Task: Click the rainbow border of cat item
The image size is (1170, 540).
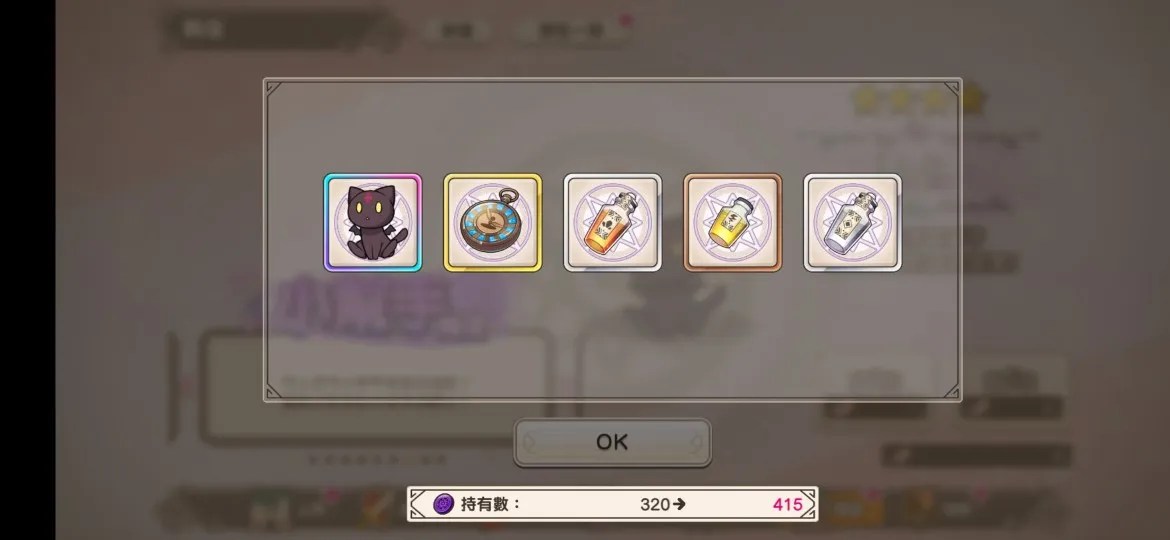Action: point(372,177)
